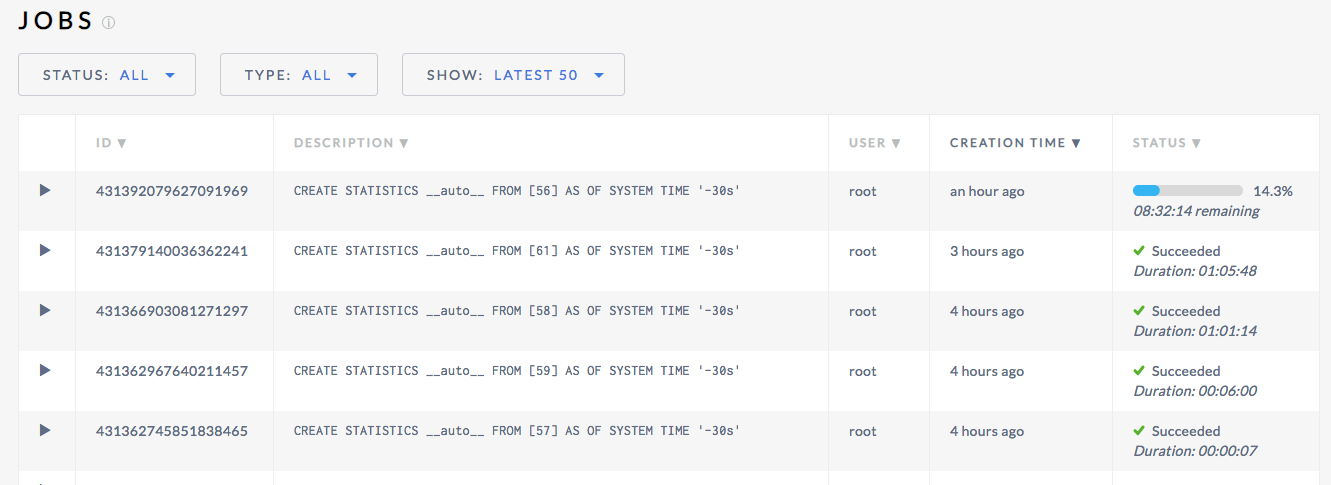Click the JOBS page heading
This screenshot has height=485, width=1331.
[56, 21]
